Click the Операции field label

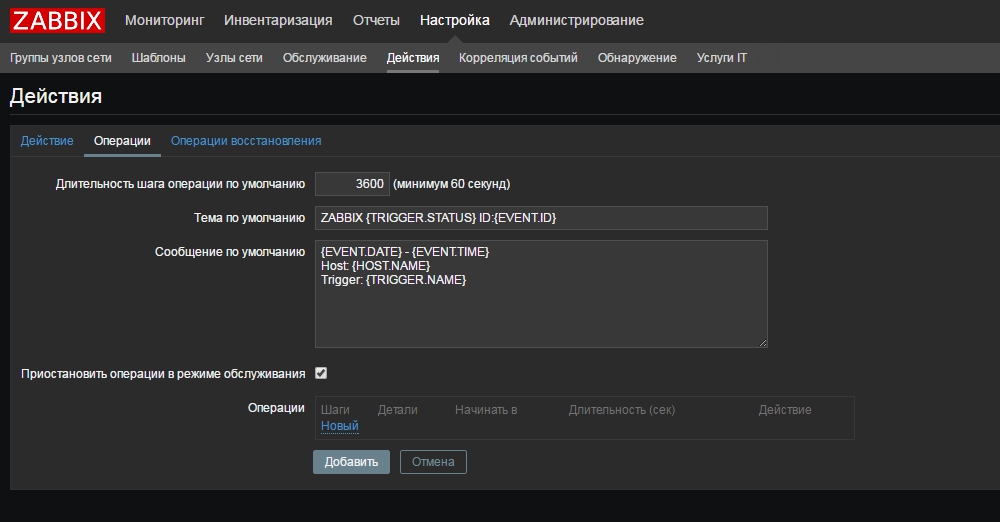click(276, 408)
